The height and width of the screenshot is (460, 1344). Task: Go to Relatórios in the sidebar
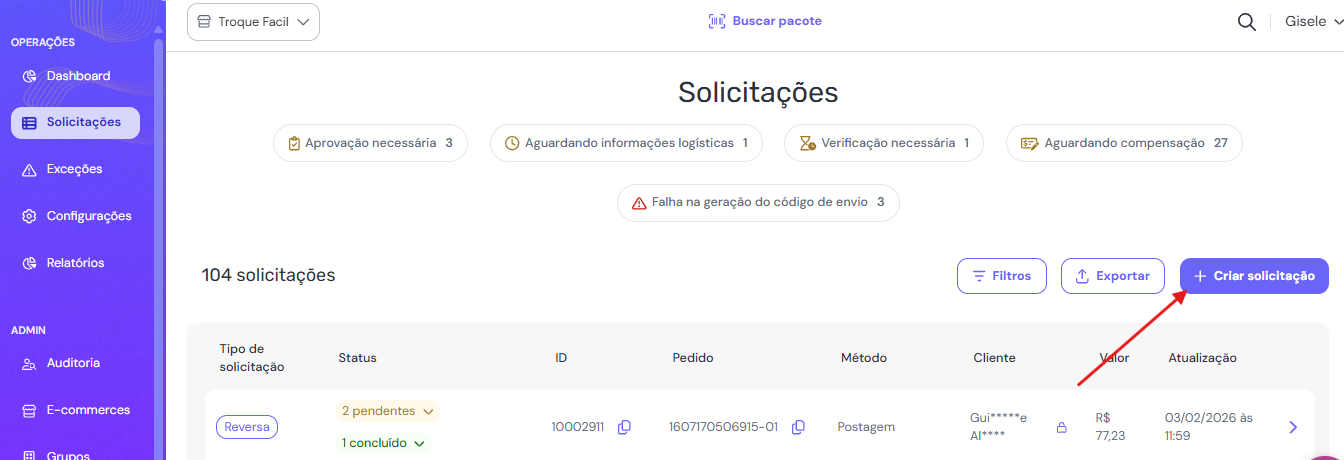75,263
